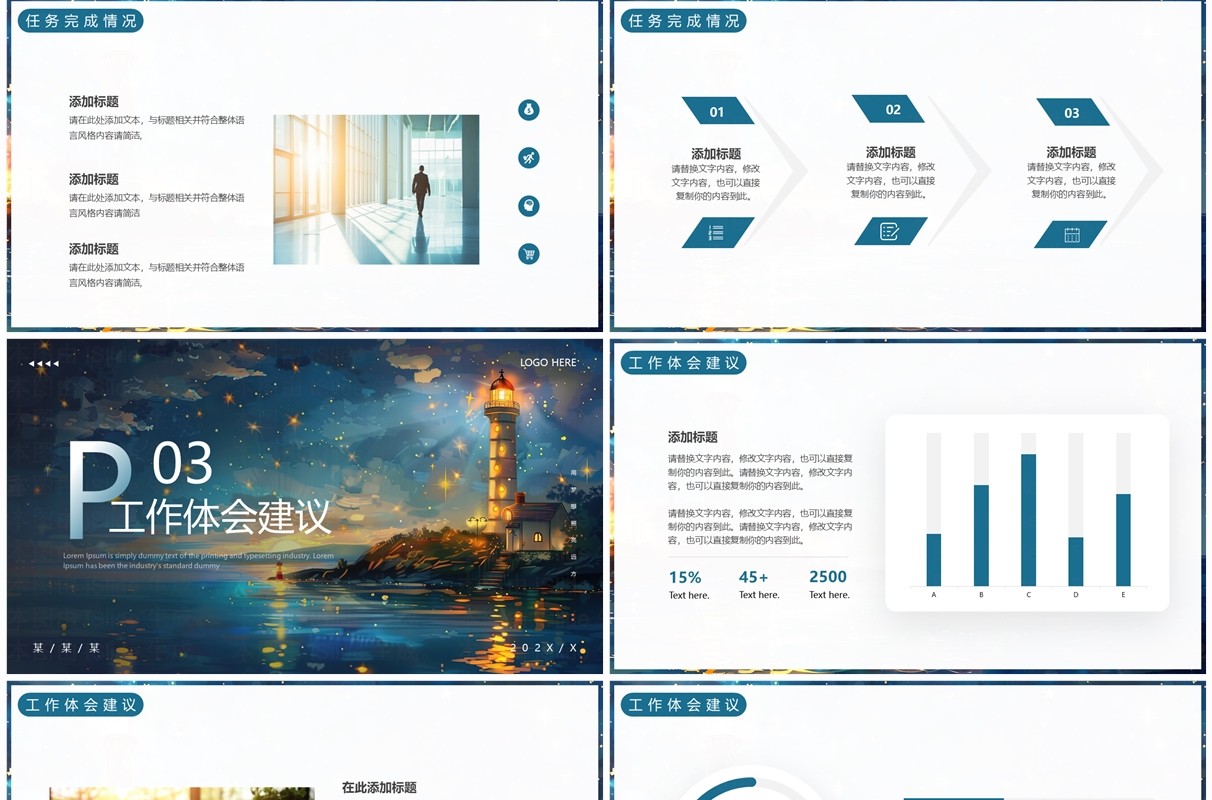
Task: Click the money bag round icon
Action: click(x=529, y=110)
